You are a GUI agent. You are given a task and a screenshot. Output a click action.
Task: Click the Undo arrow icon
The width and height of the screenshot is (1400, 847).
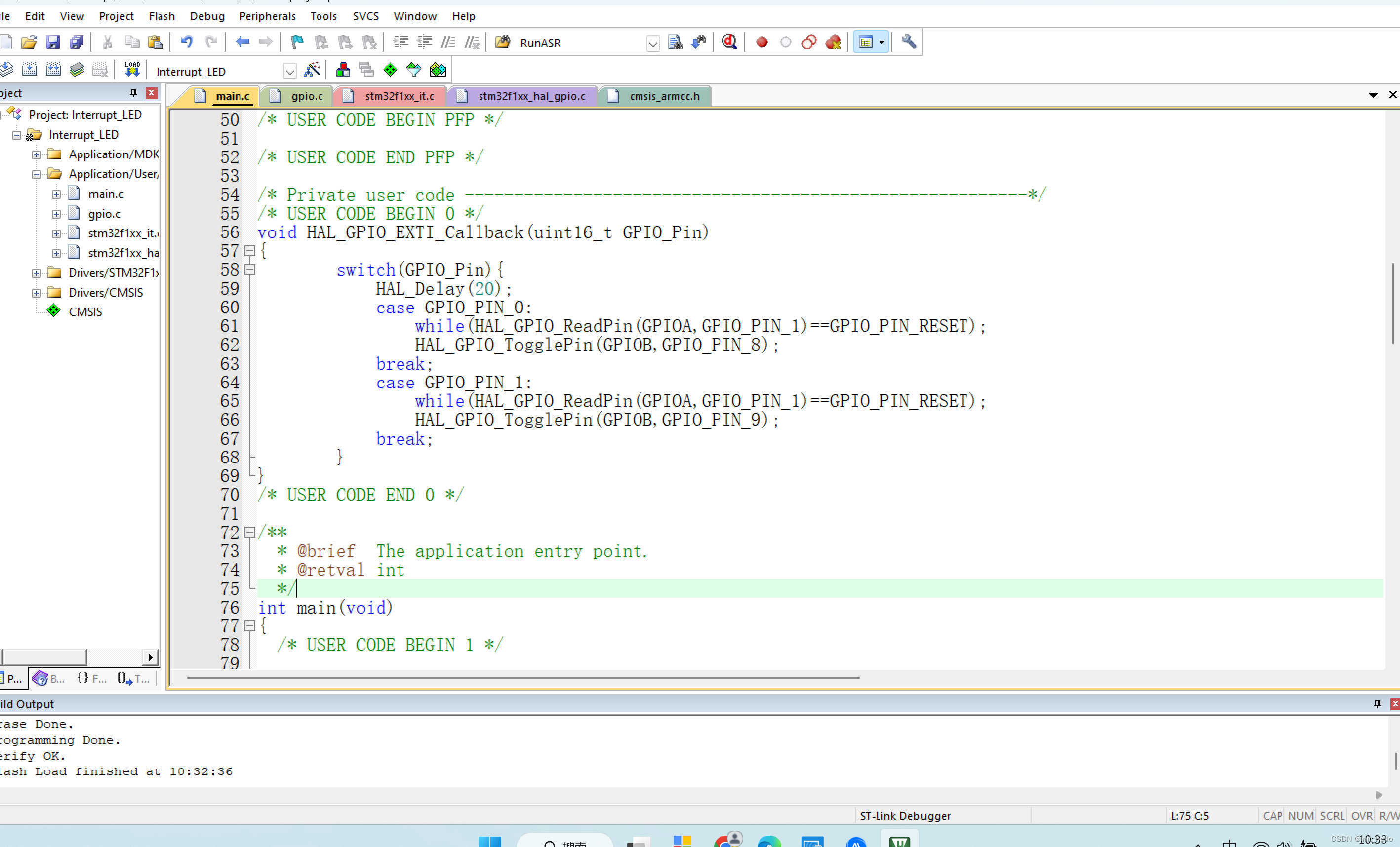point(186,42)
